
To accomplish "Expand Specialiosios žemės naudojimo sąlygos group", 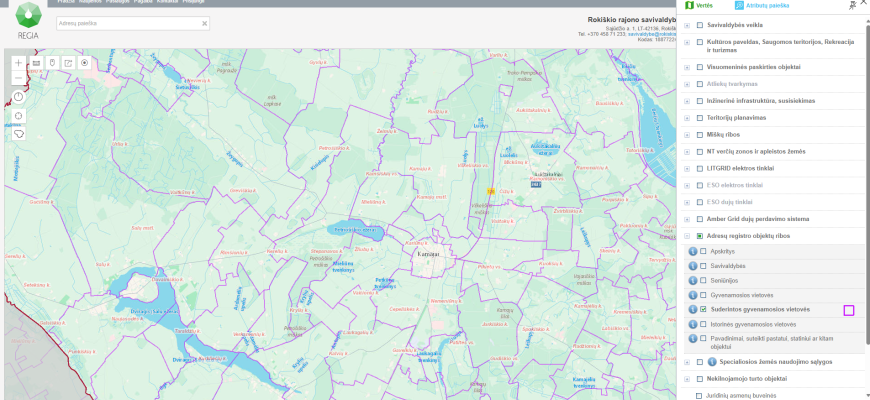I will click(x=687, y=362).
